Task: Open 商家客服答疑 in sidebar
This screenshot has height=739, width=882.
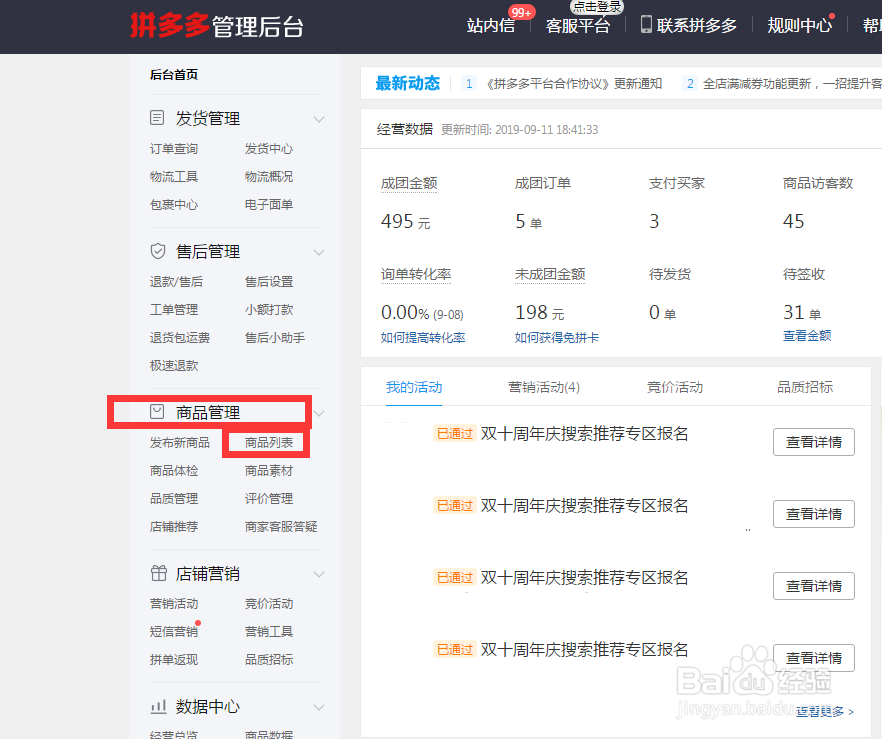Action: click(x=281, y=527)
